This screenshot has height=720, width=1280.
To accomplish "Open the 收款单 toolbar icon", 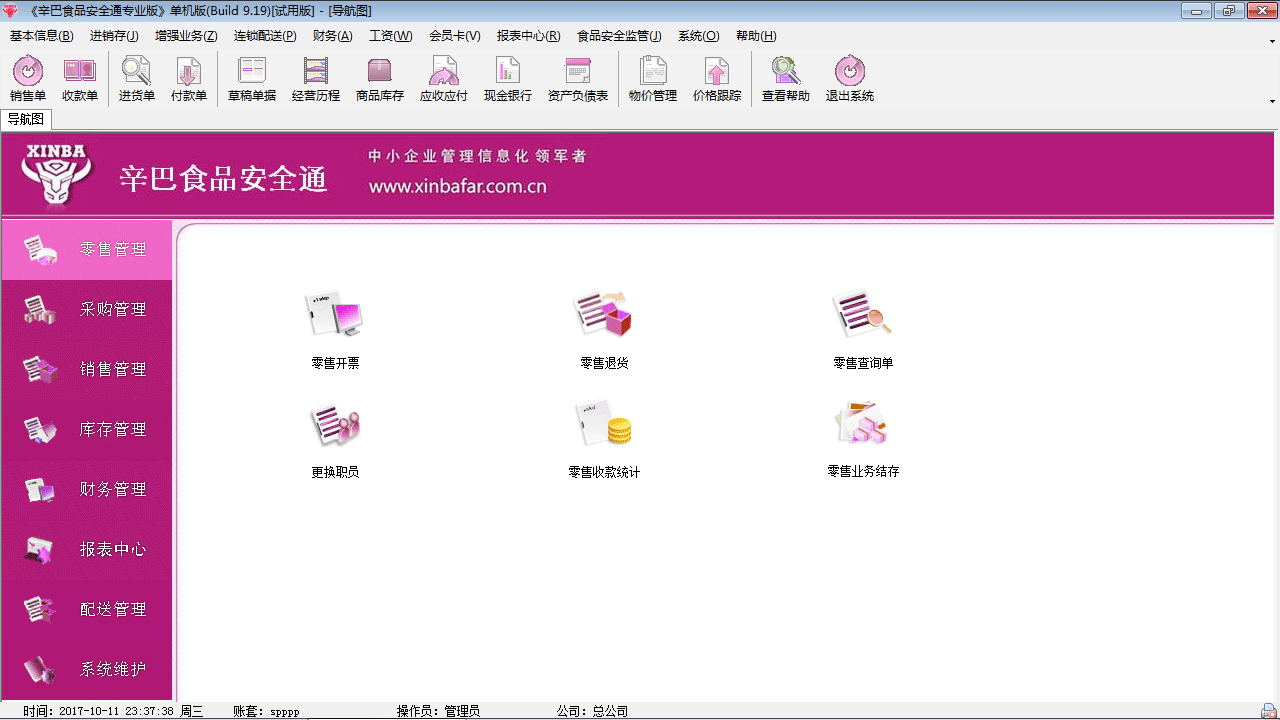I will pos(80,79).
